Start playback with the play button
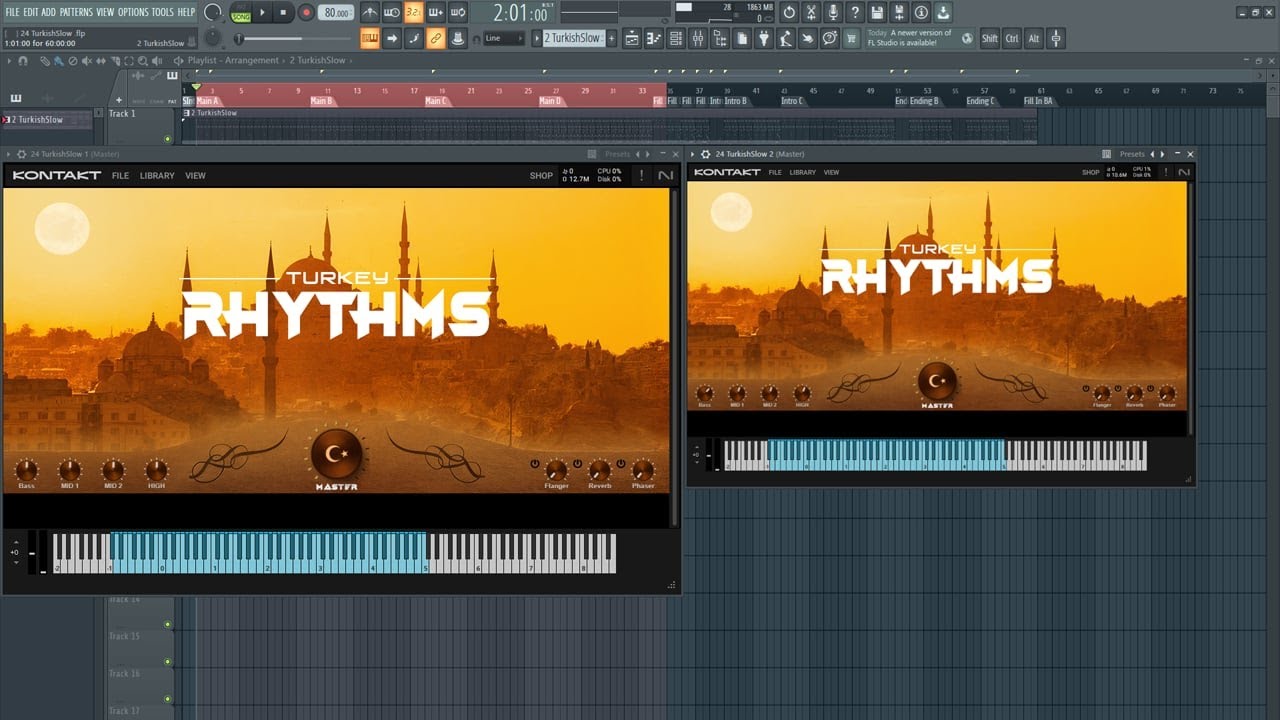Screen dimensions: 1280x720 262,13
